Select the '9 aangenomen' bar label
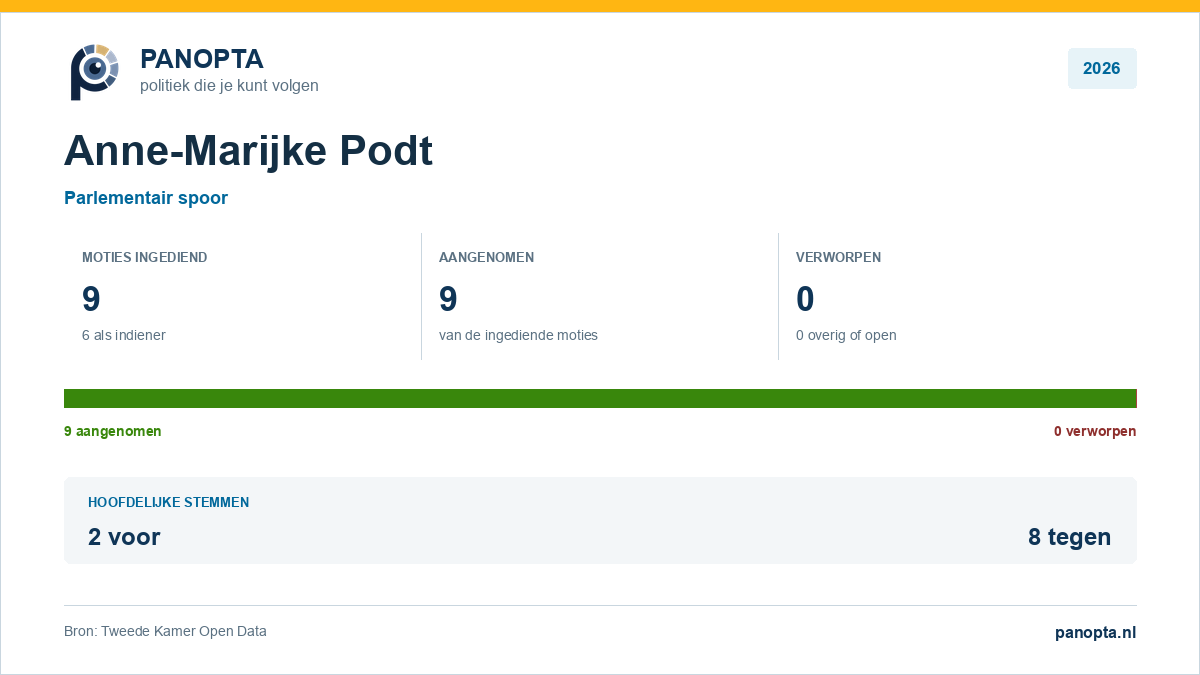This screenshot has width=1200, height=675. pyautogui.click(x=113, y=431)
